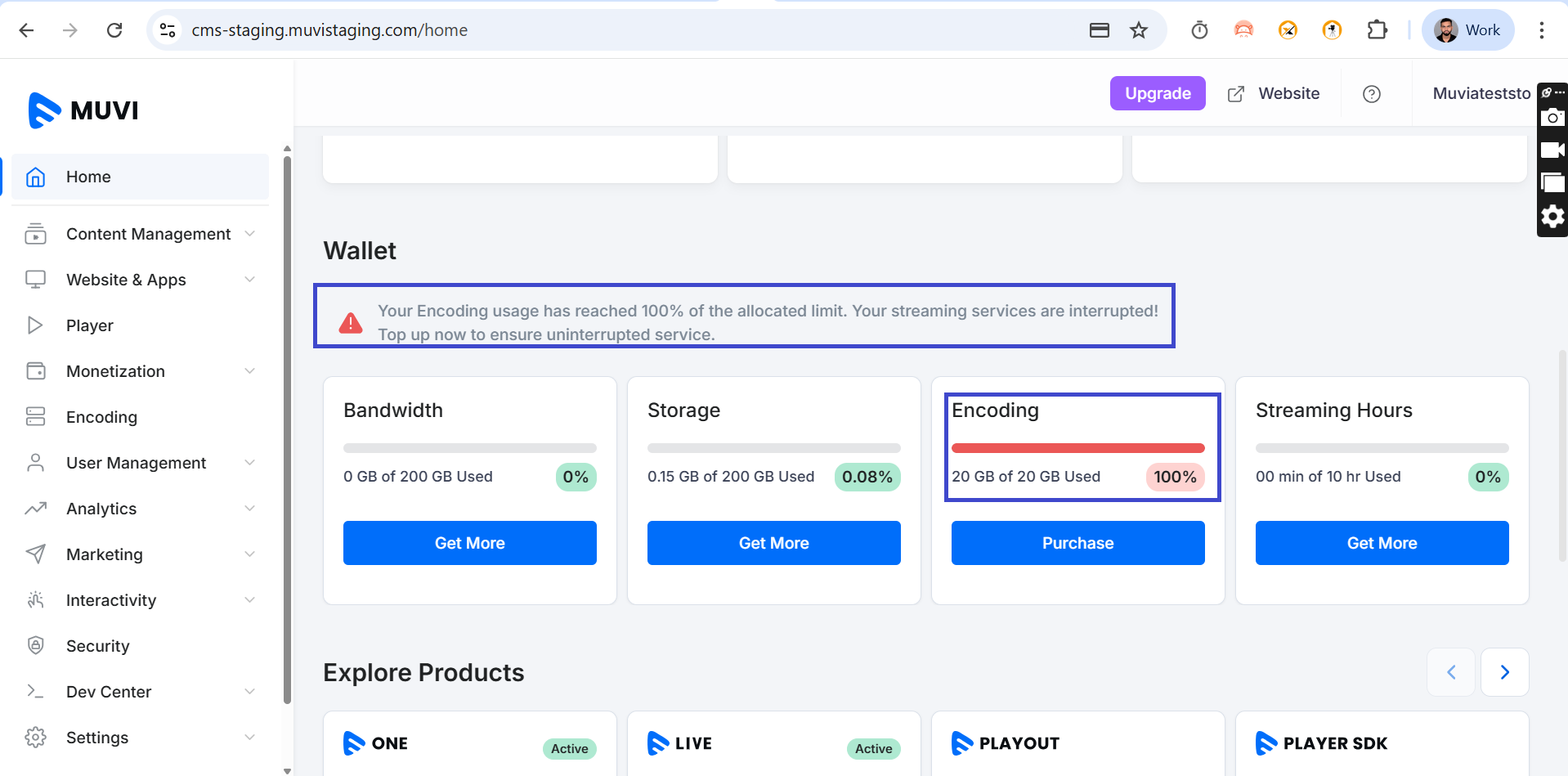The height and width of the screenshot is (776, 1568).
Task: Show next Explore Products with right arrow
Action: (x=1503, y=672)
